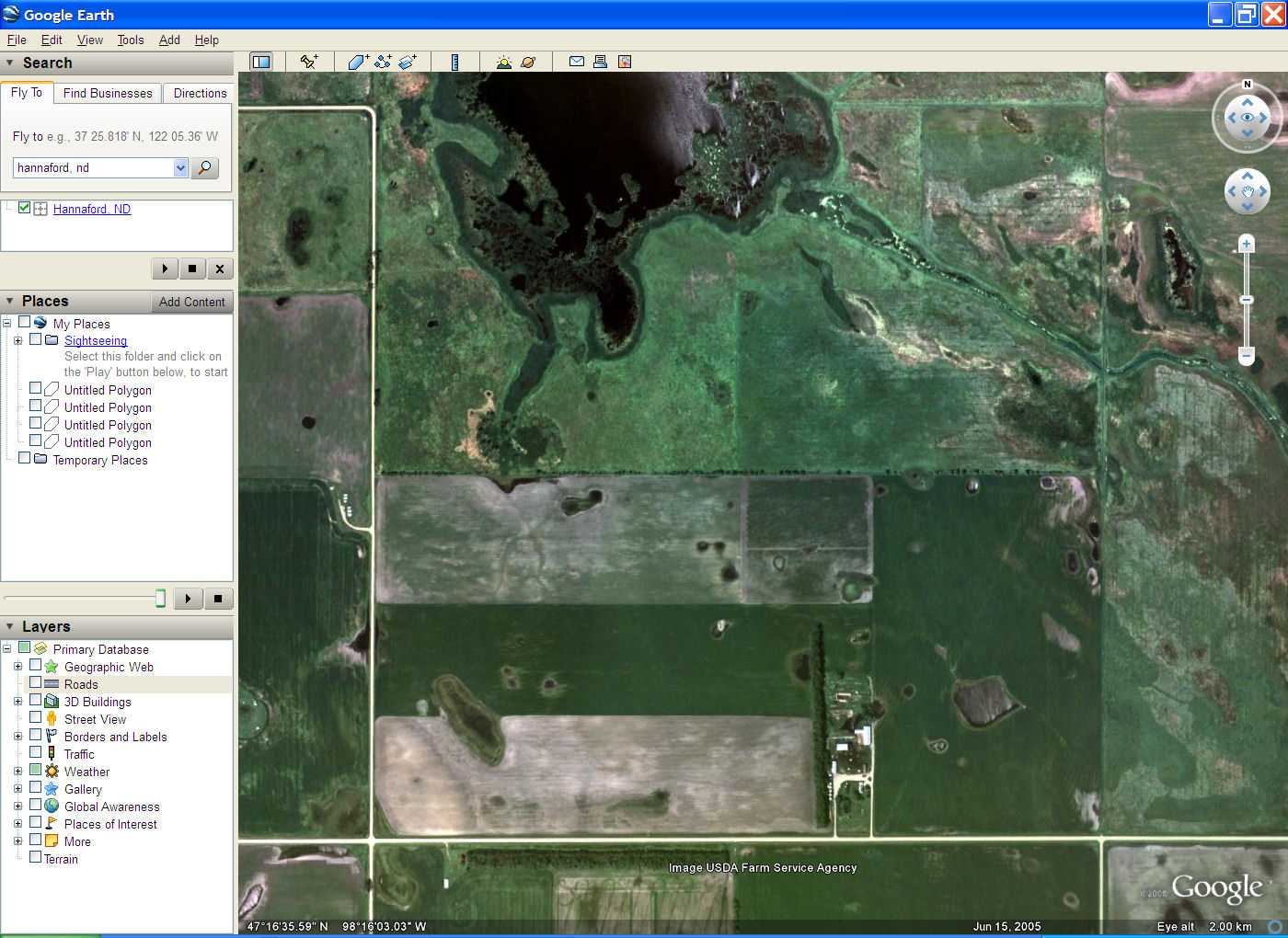Select the Add Path toolbar icon
The width and height of the screenshot is (1288, 938).
(383, 62)
